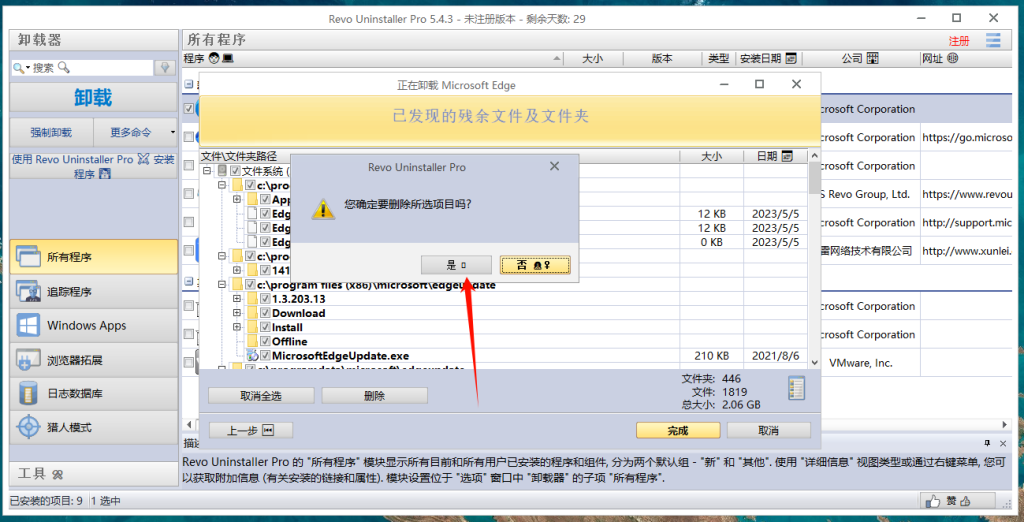Collapse the 文件系统 root tree node
The image size is (1024, 522).
coord(208,171)
